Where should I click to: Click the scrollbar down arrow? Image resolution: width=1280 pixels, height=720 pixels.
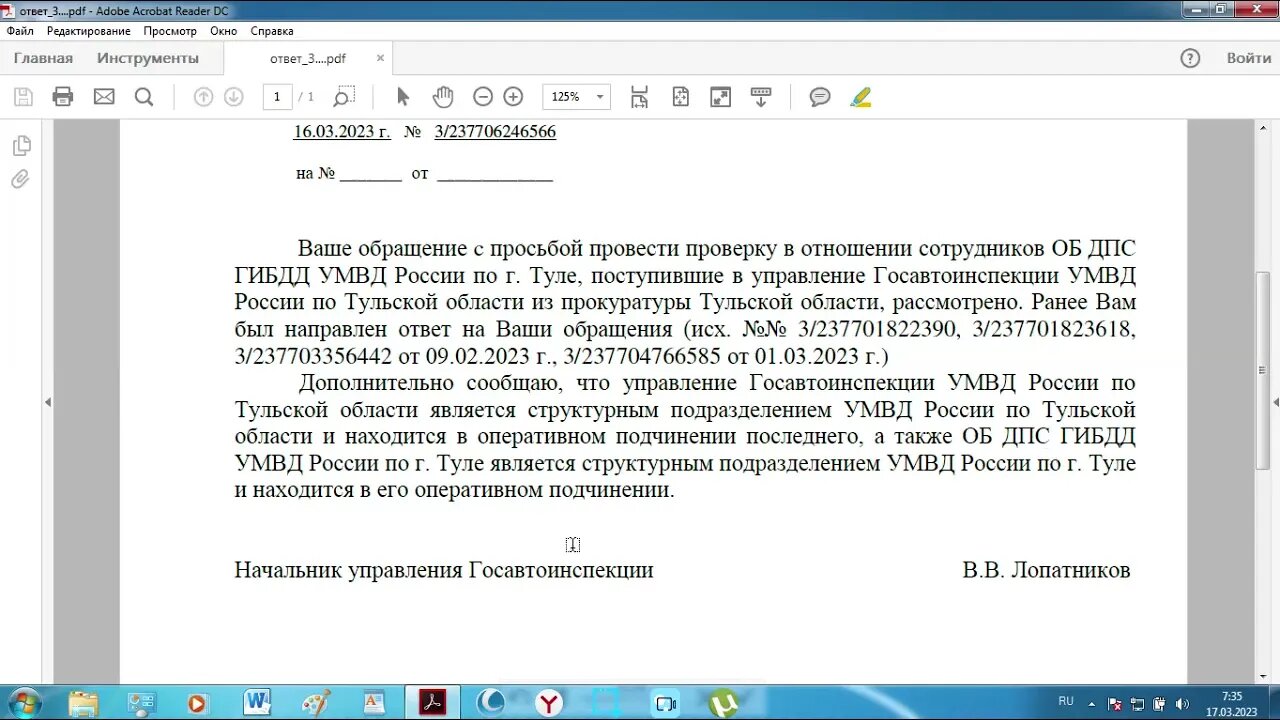(1262, 677)
